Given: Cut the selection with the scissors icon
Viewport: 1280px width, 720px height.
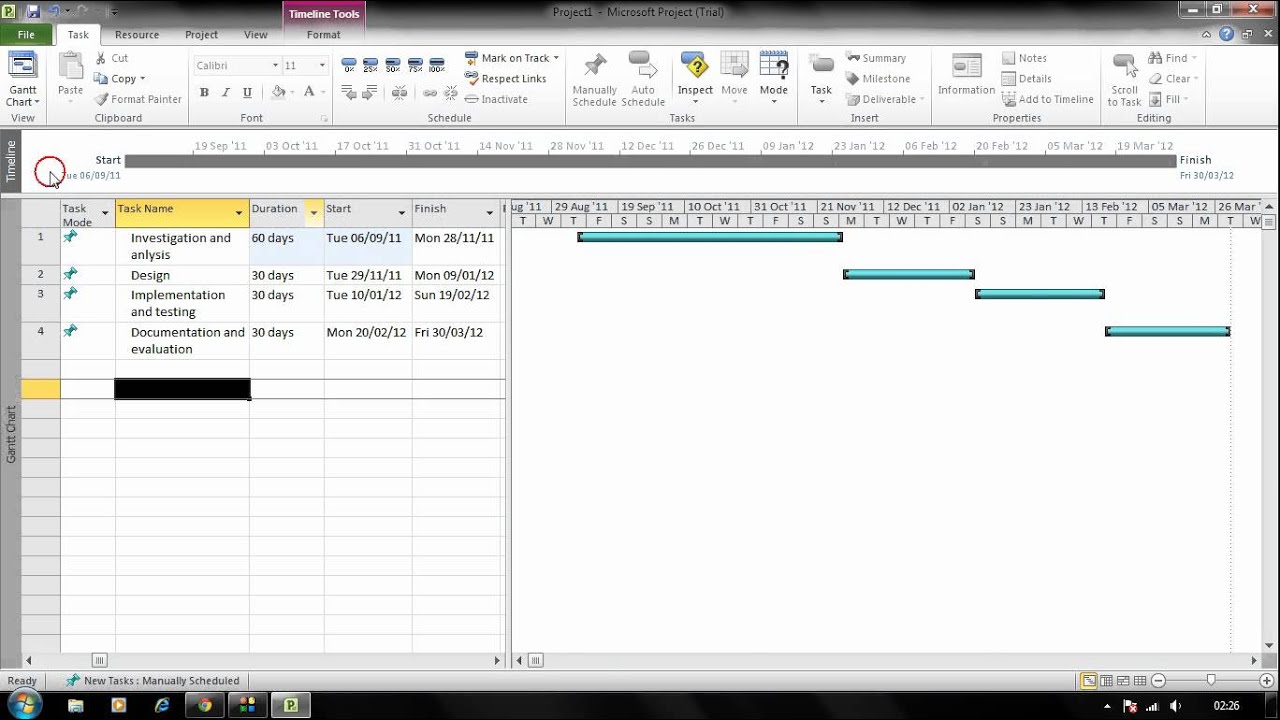Looking at the screenshot, I should [x=112, y=58].
